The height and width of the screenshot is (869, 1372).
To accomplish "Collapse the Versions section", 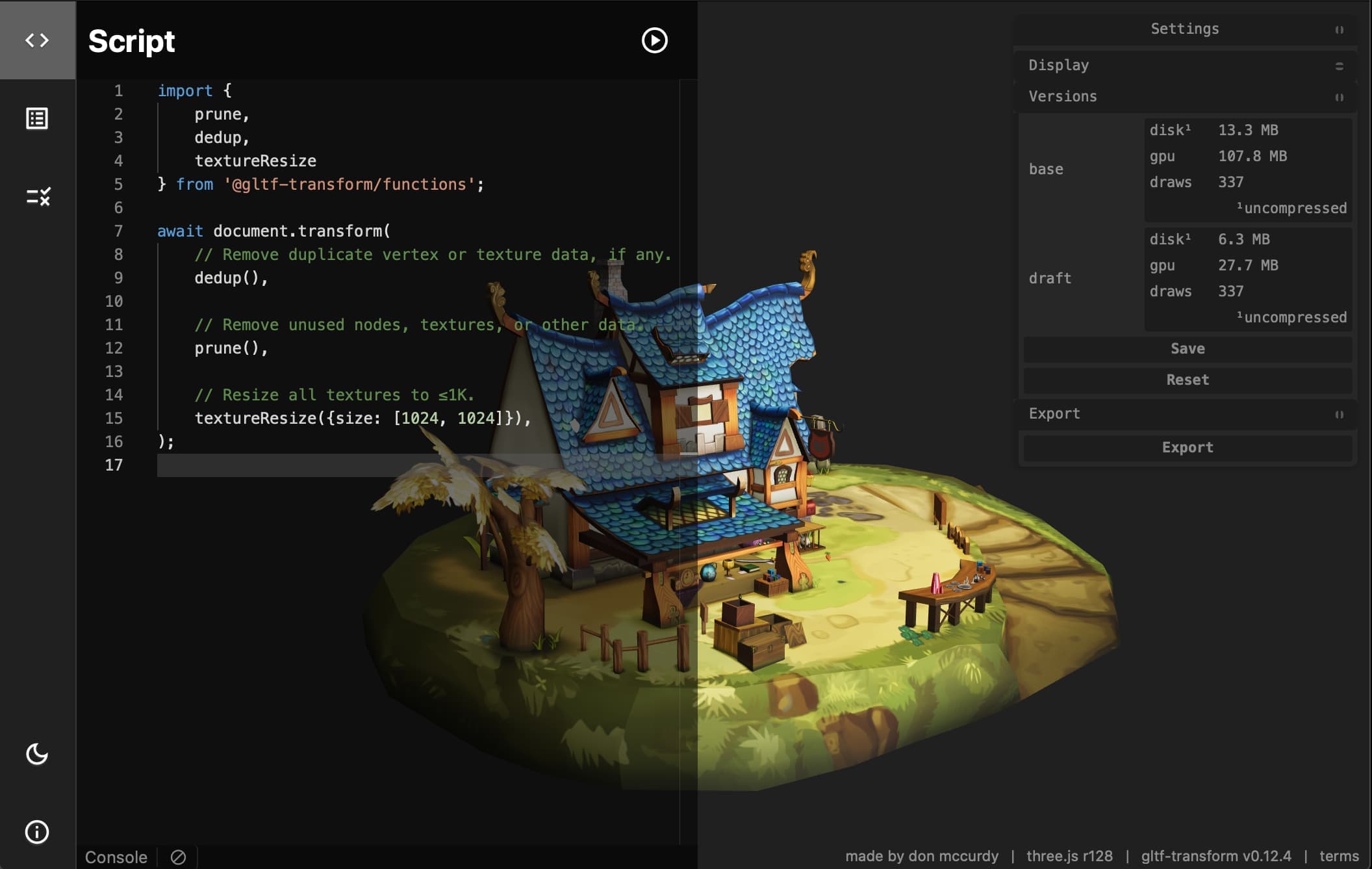I will tap(1185, 96).
